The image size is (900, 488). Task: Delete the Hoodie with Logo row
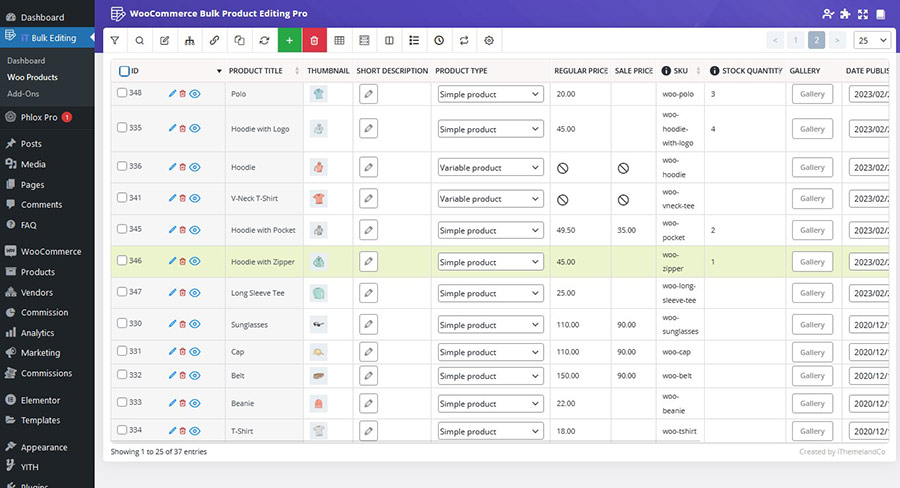pos(183,129)
